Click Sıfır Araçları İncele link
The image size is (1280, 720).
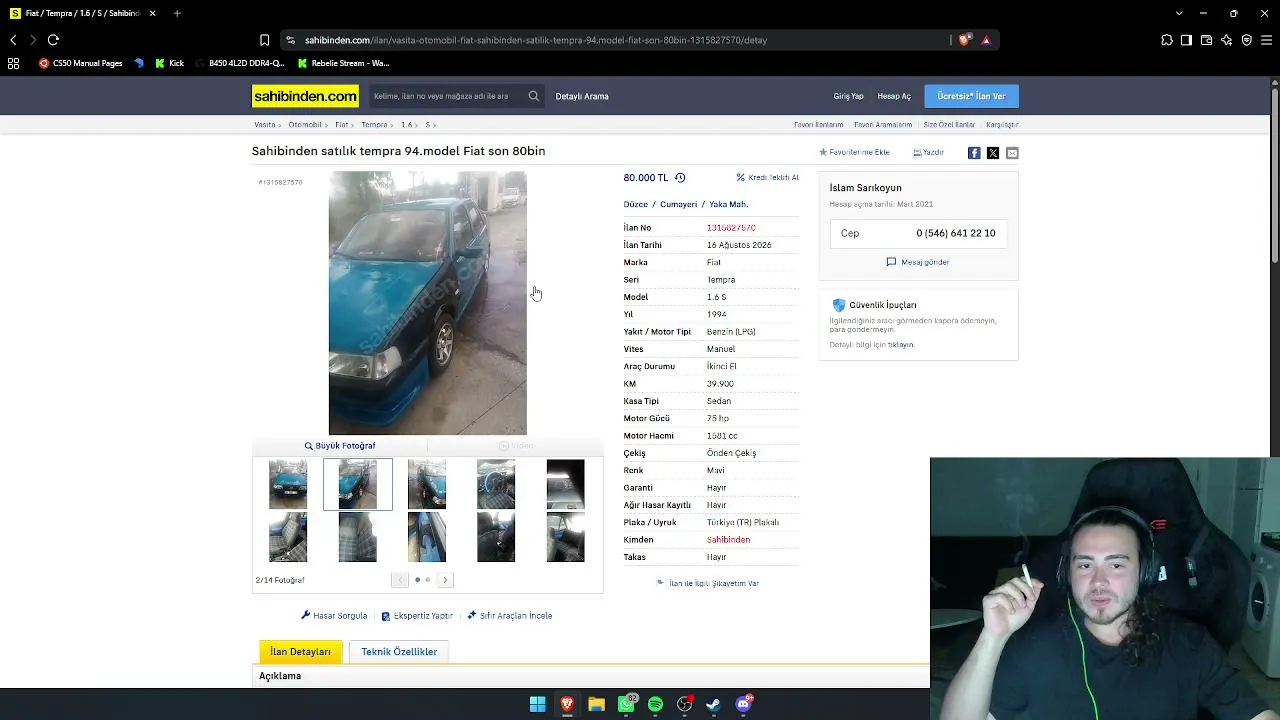510,616
